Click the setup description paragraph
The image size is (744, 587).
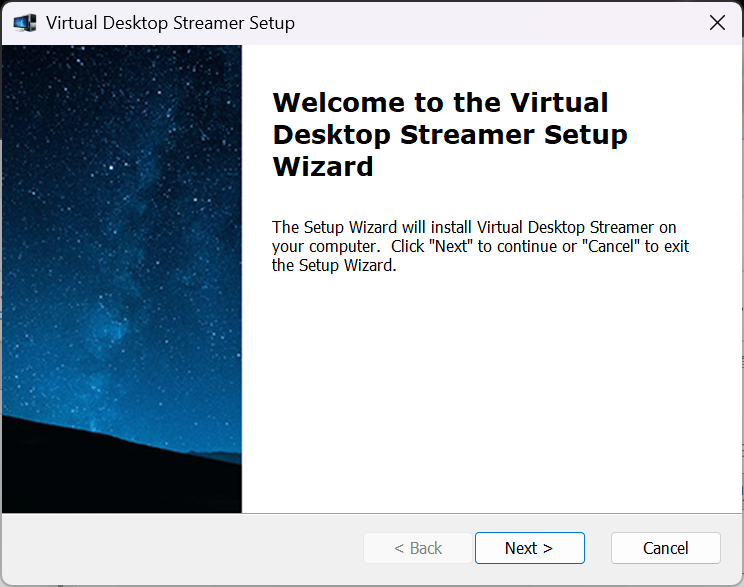480,246
